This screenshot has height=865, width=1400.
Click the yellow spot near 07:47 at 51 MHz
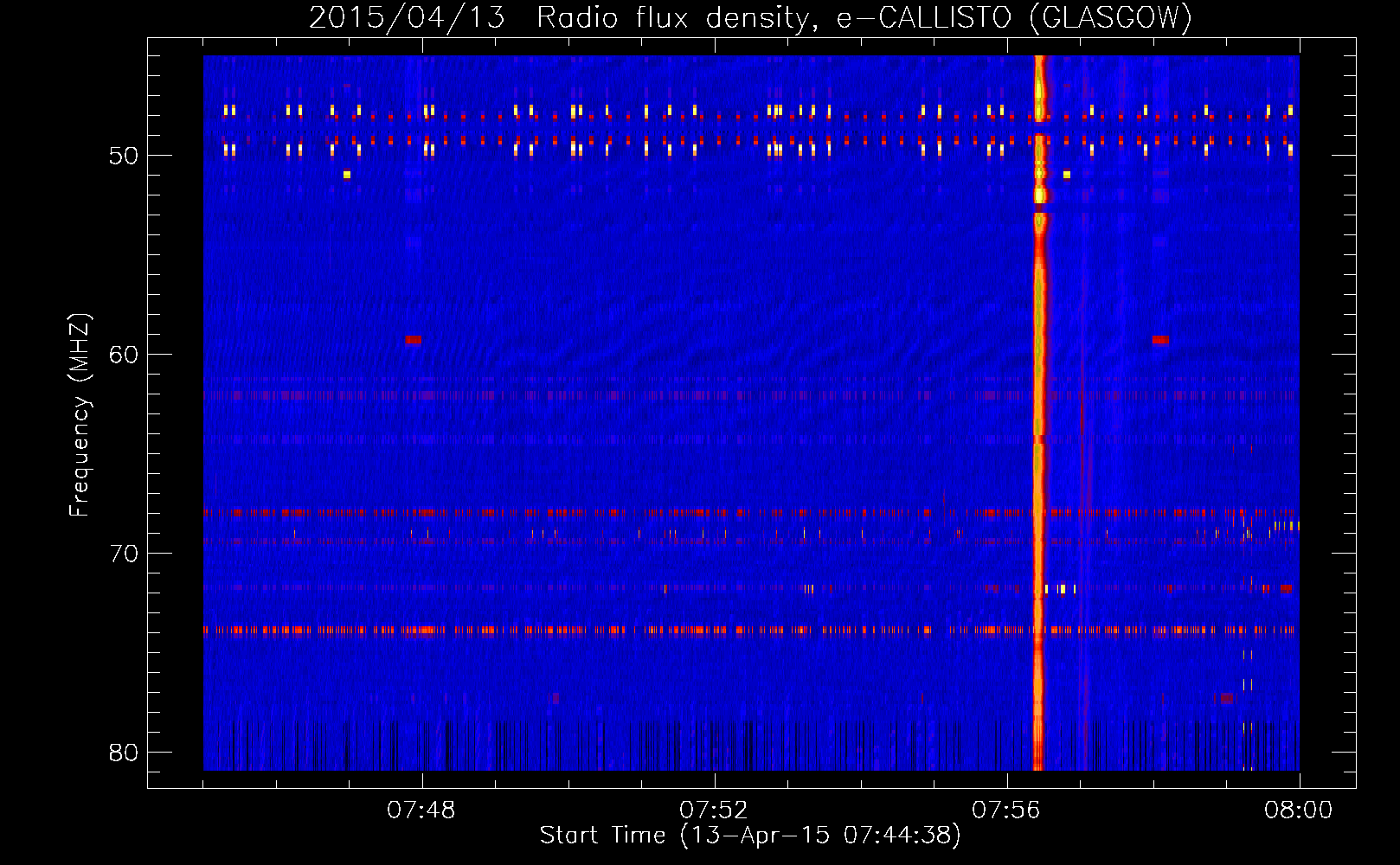click(347, 175)
